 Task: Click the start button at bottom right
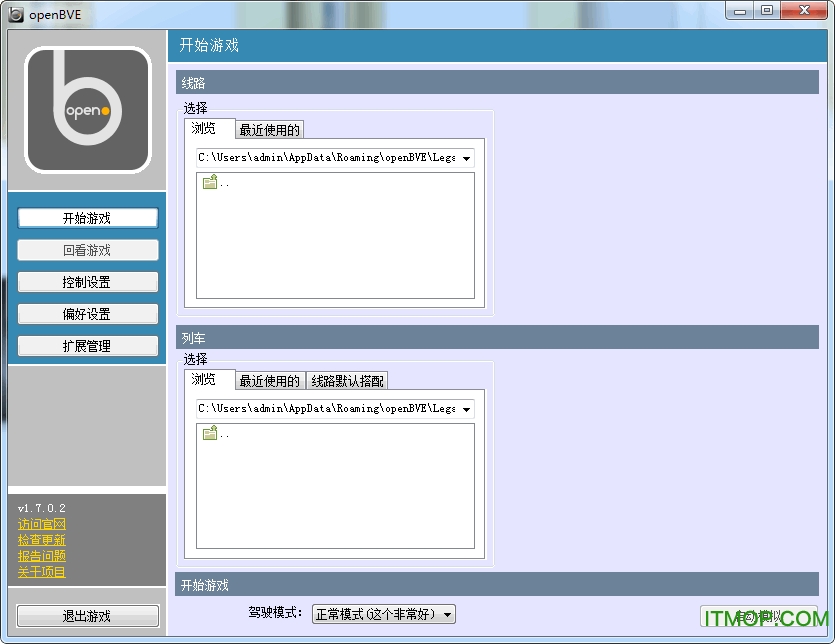pyautogui.click(x=759, y=616)
